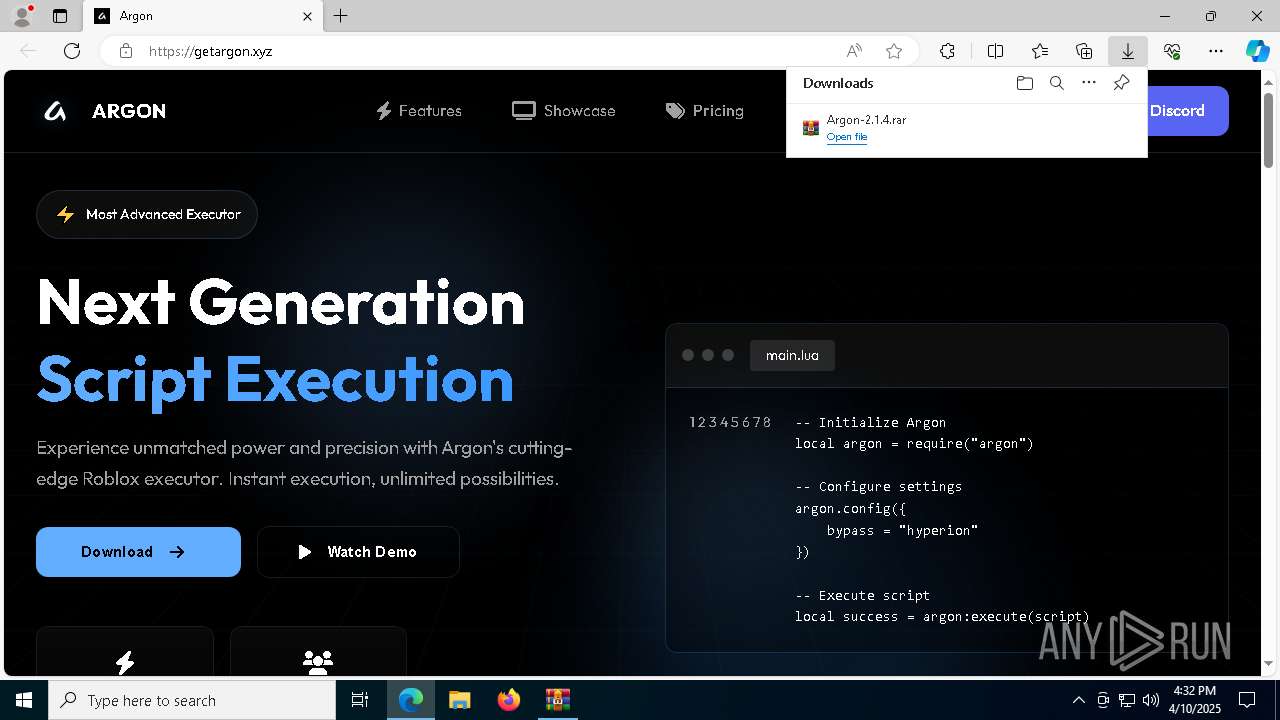The height and width of the screenshot is (720, 1280).
Task: Click the Read aloud icon
Action: click(854, 51)
